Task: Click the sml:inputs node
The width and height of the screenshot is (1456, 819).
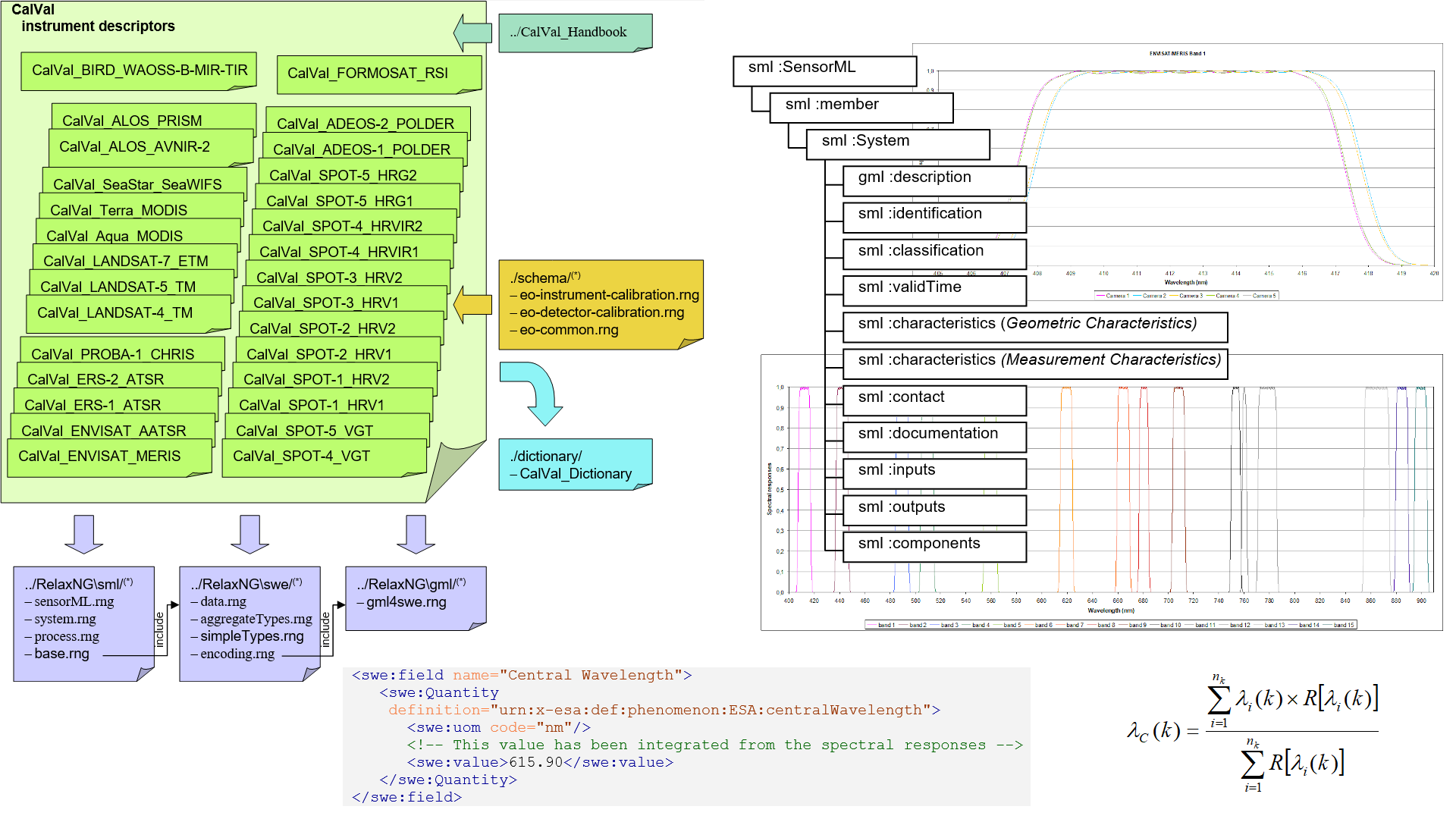Action: click(935, 473)
